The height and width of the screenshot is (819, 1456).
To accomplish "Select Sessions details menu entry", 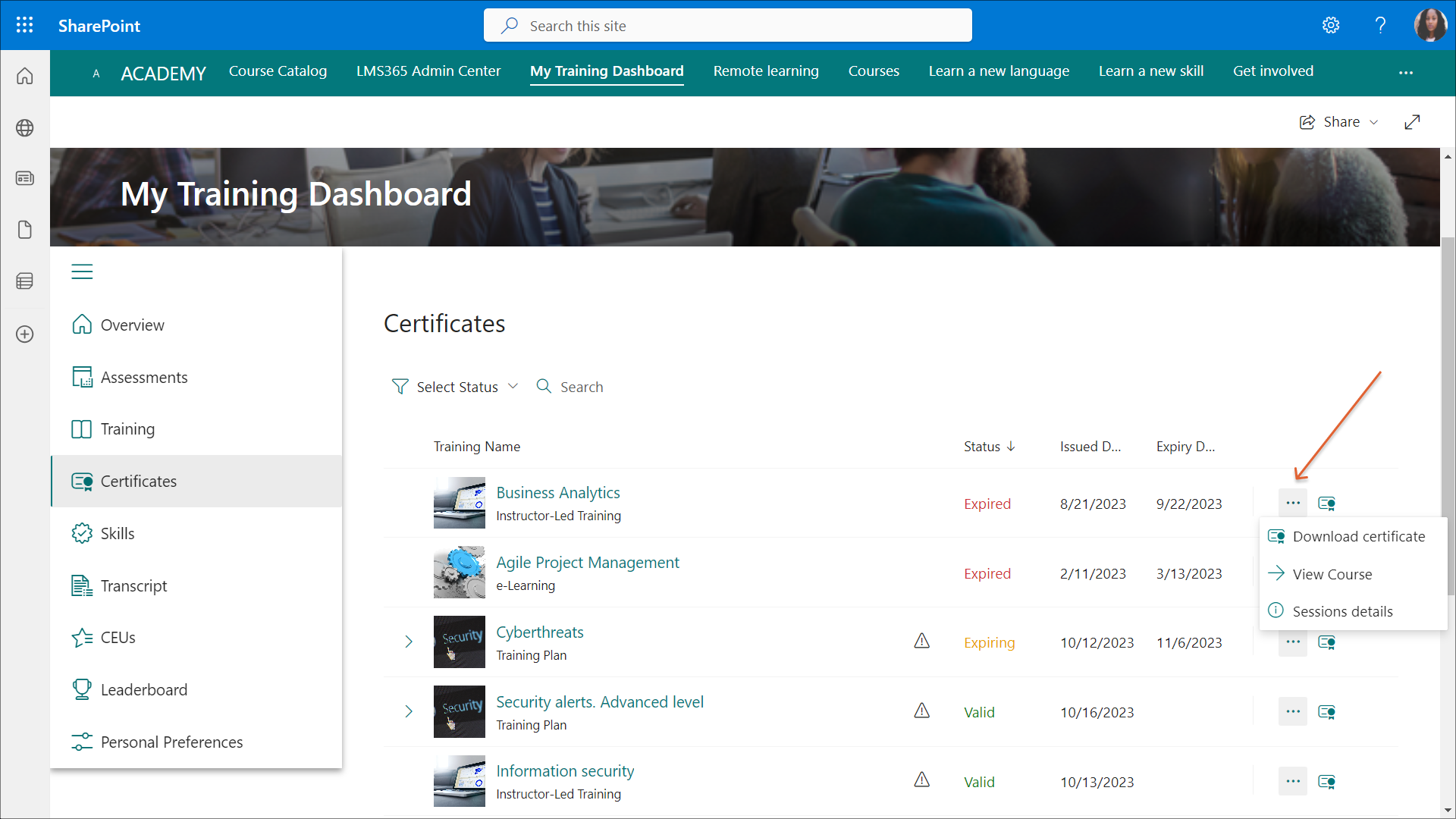I will click(1341, 611).
